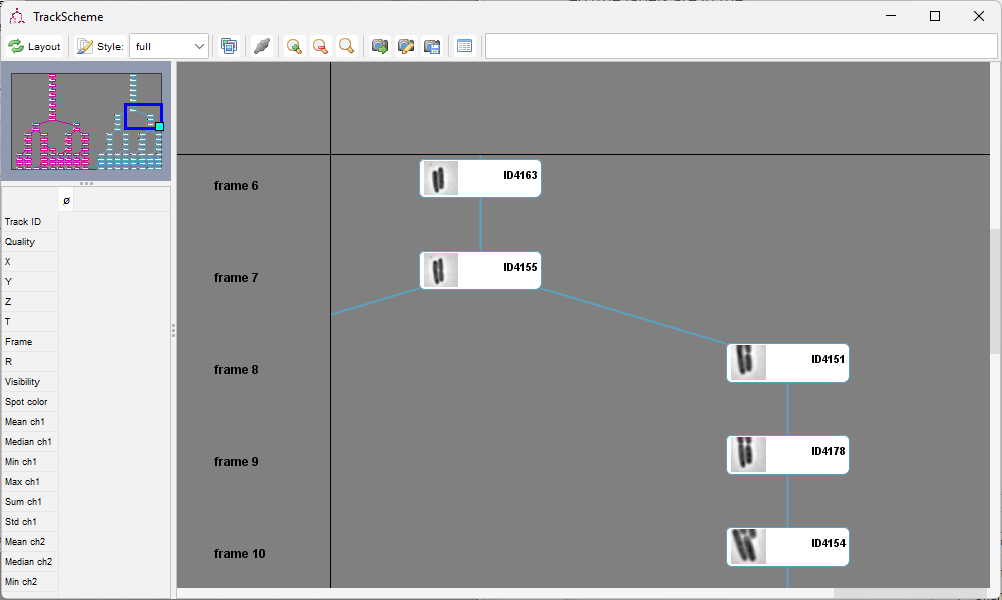Click the empty search text field in toolbar

pyautogui.click(x=741, y=47)
